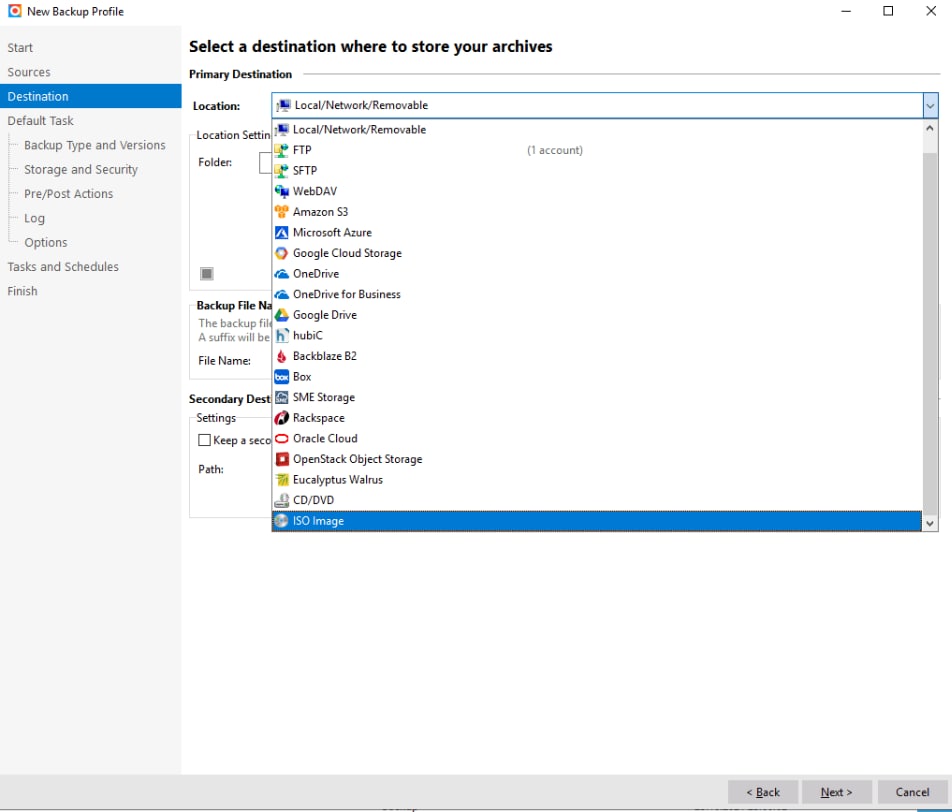Screen dimensions: 952x812
Task: Click the SME Storage icon
Action: pyautogui.click(x=282, y=397)
